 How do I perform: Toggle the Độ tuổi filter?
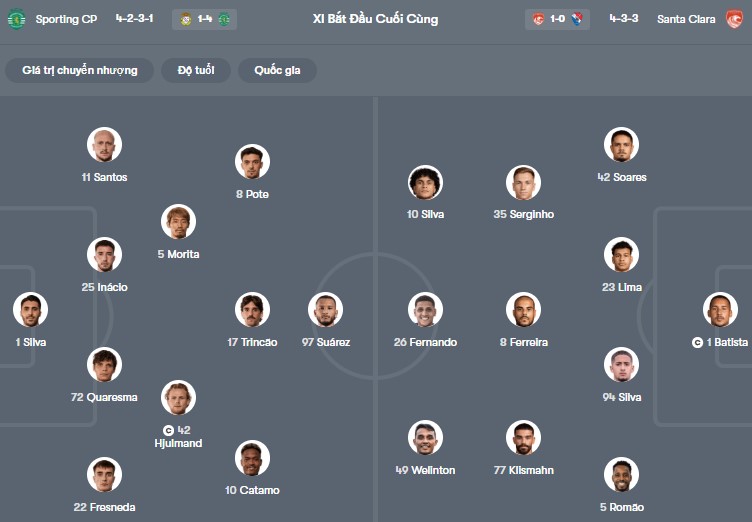(x=196, y=70)
